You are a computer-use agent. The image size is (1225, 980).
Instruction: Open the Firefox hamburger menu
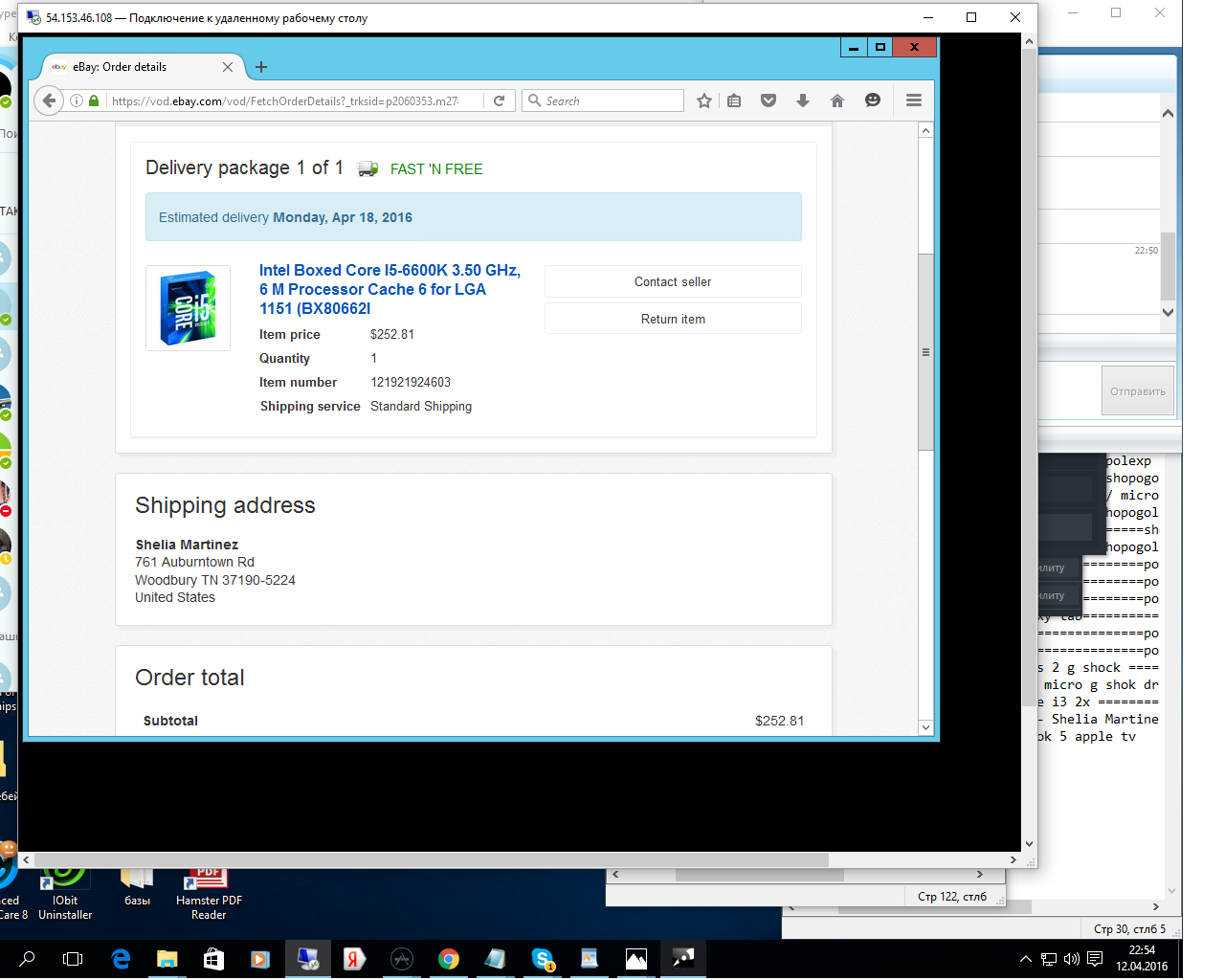pos(914,100)
